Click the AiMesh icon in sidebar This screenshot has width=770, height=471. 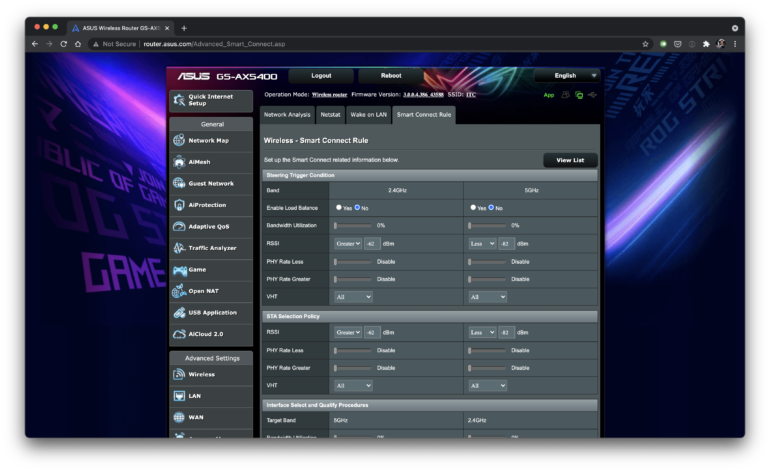pyautogui.click(x=180, y=162)
